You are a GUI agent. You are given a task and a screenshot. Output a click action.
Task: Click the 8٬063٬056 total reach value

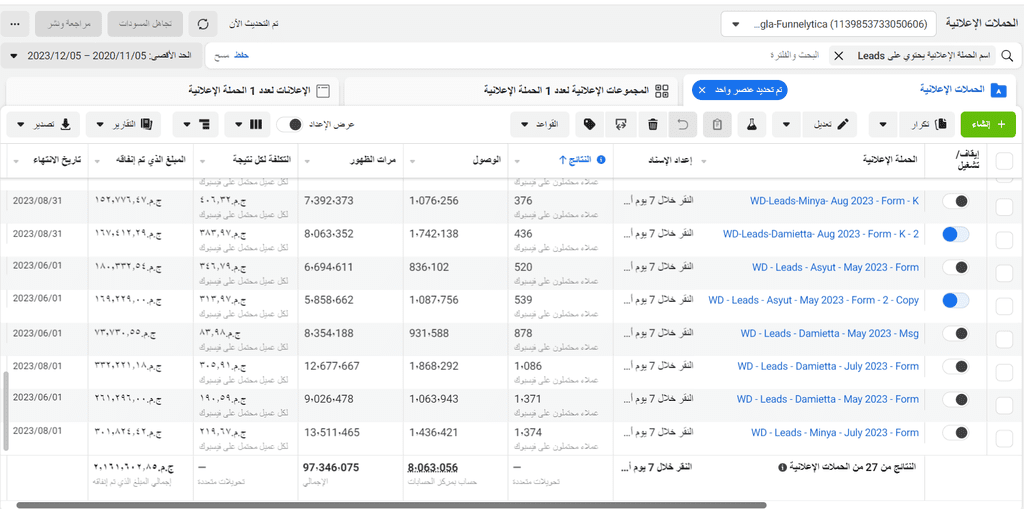click(x=432, y=468)
